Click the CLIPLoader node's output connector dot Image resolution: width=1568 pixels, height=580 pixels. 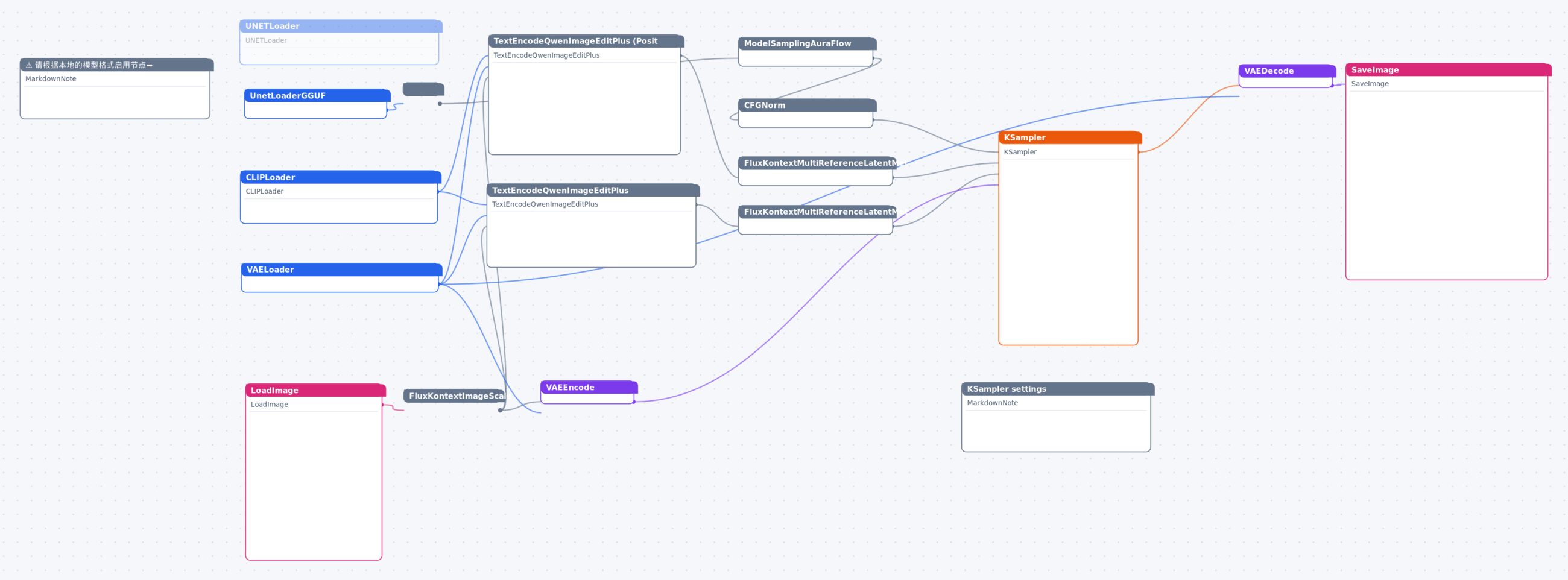(x=438, y=192)
